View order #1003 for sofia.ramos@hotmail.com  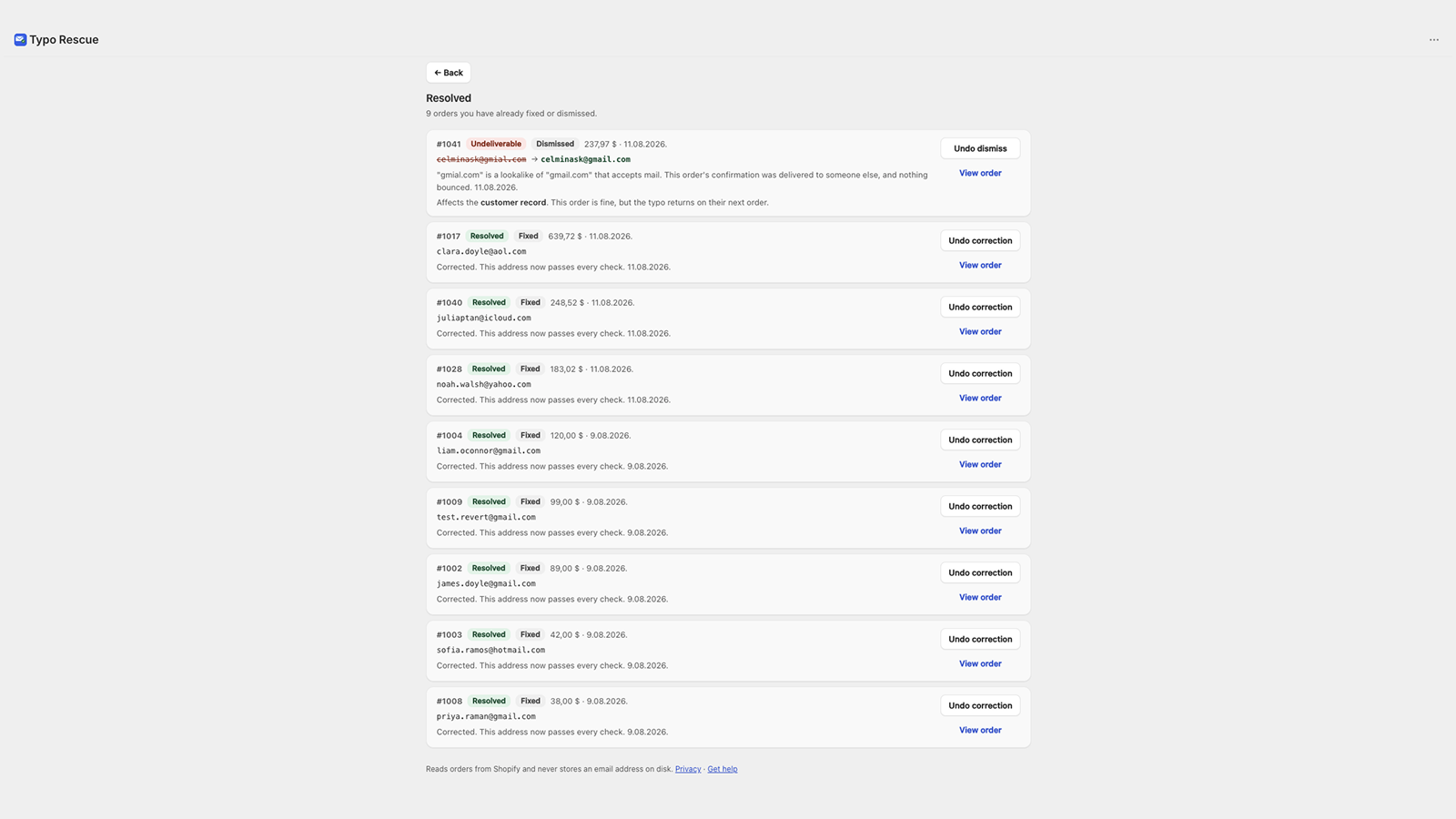[x=980, y=663]
